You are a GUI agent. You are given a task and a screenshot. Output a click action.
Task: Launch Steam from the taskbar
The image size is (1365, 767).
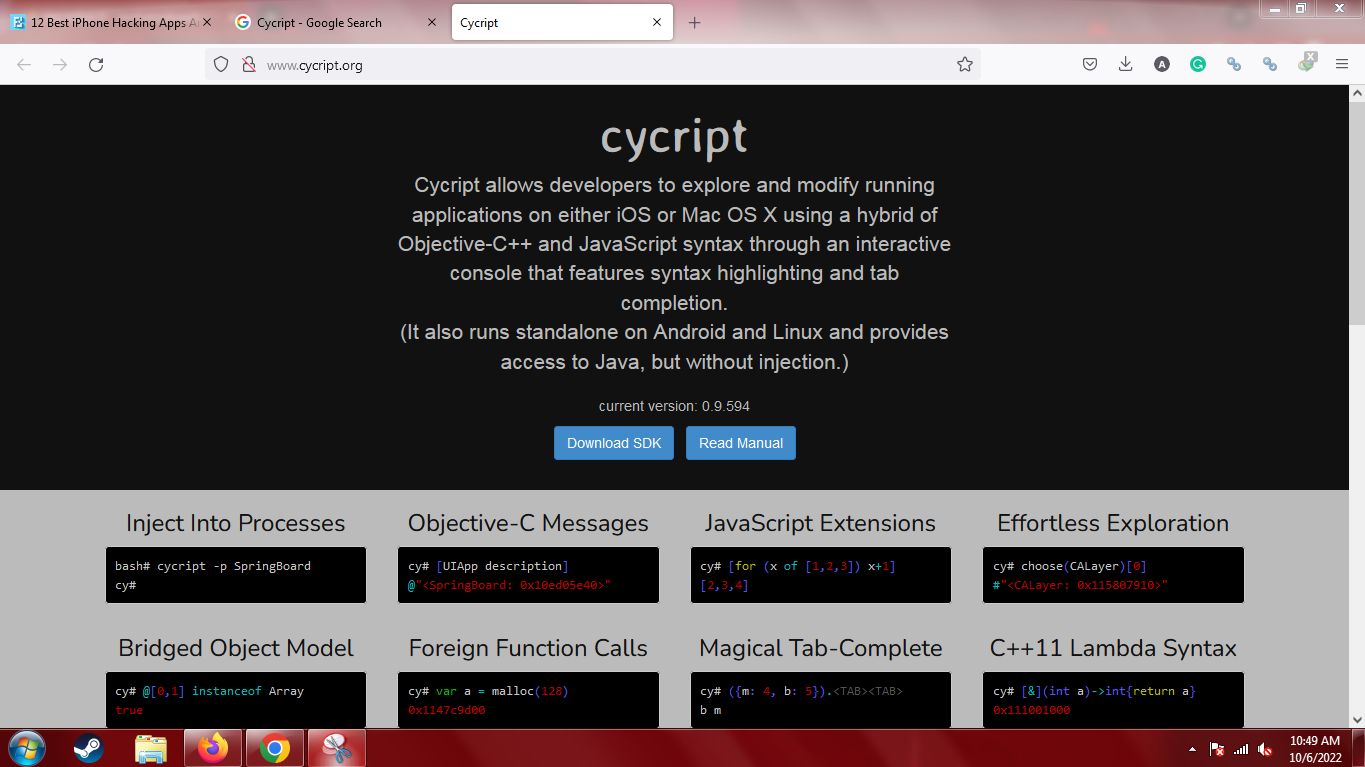coord(89,748)
